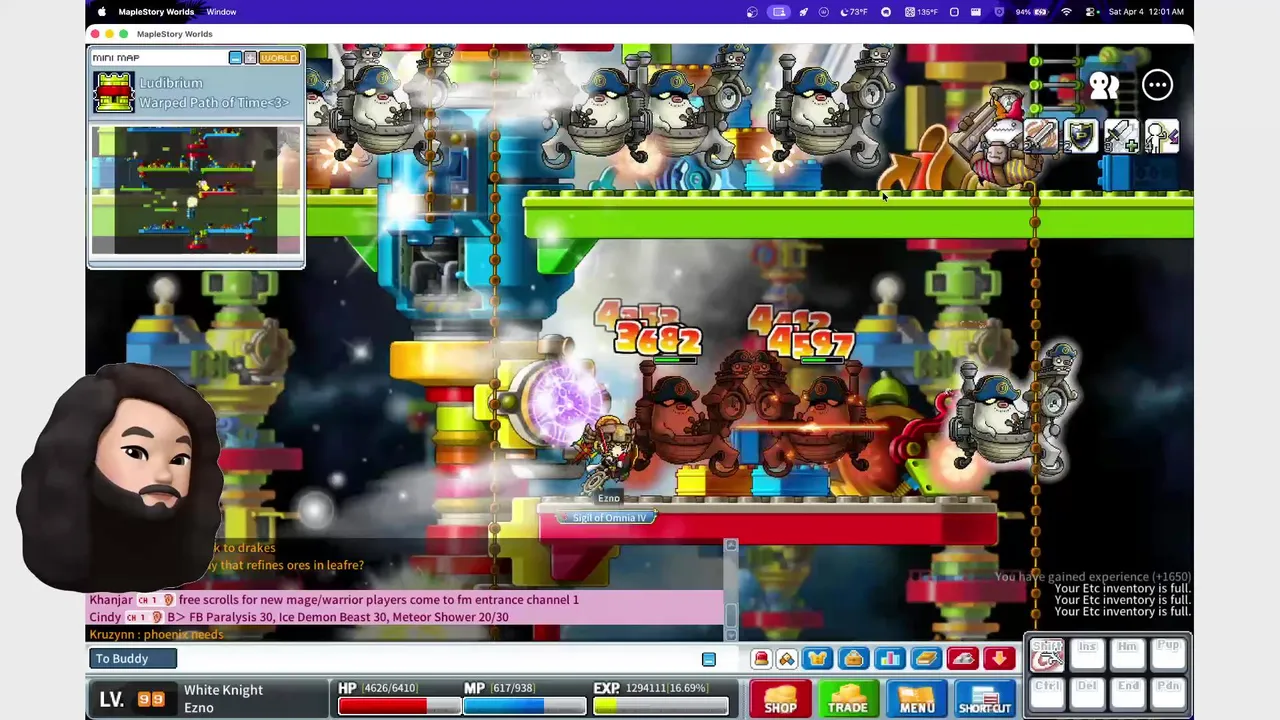
Task: Click the EXP yellow gauge bar
Action: click(660, 706)
